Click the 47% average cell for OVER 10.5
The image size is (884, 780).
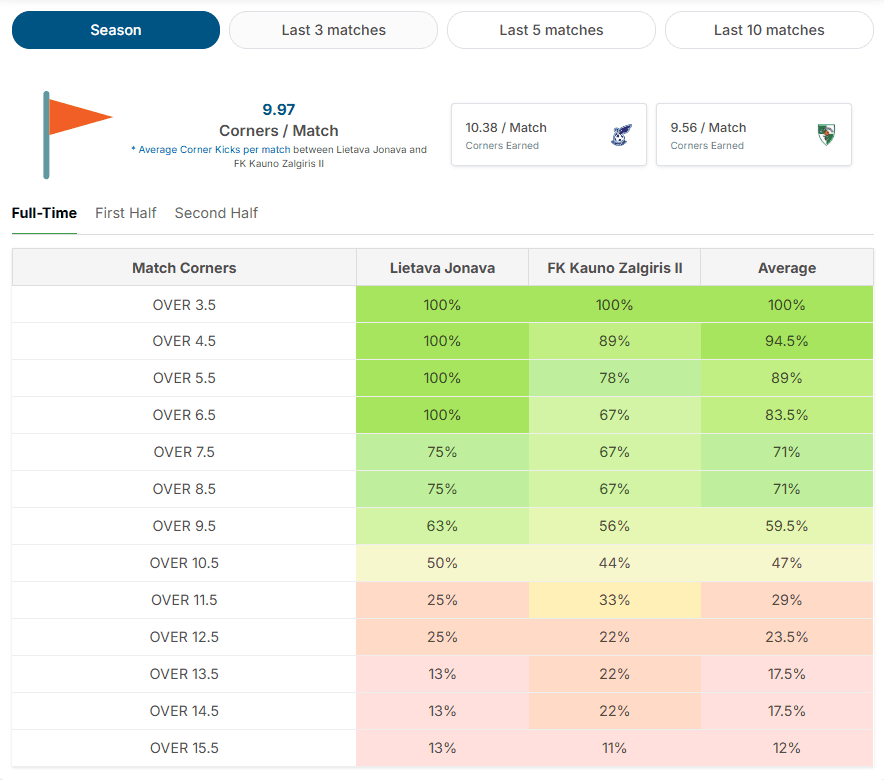point(787,563)
